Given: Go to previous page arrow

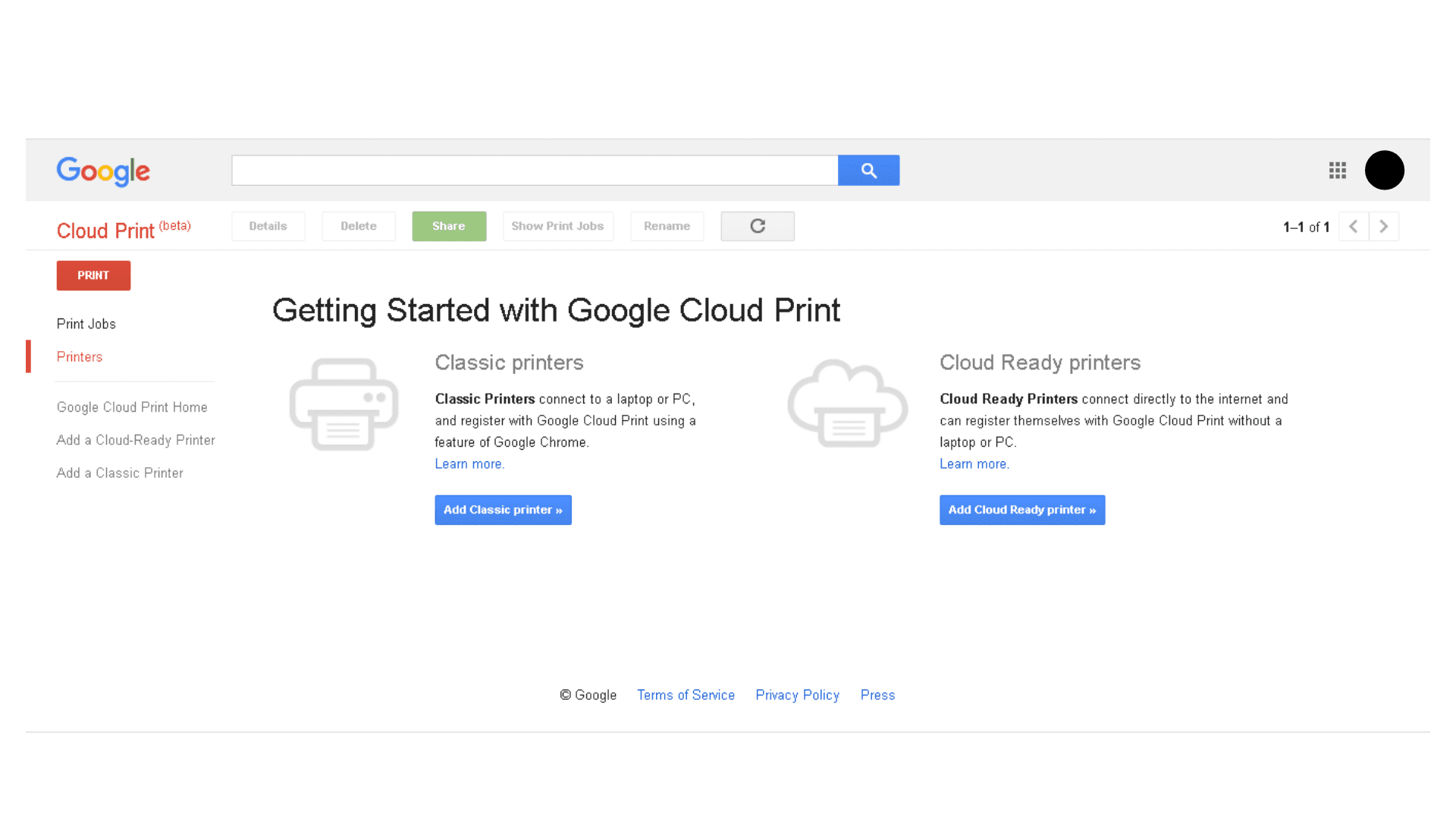Looking at the screenshot, I should pos(1354,226).
